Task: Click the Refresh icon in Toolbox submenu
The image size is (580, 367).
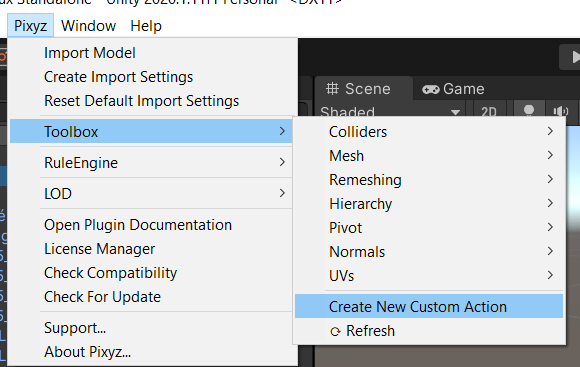Action: click(335, 331)
